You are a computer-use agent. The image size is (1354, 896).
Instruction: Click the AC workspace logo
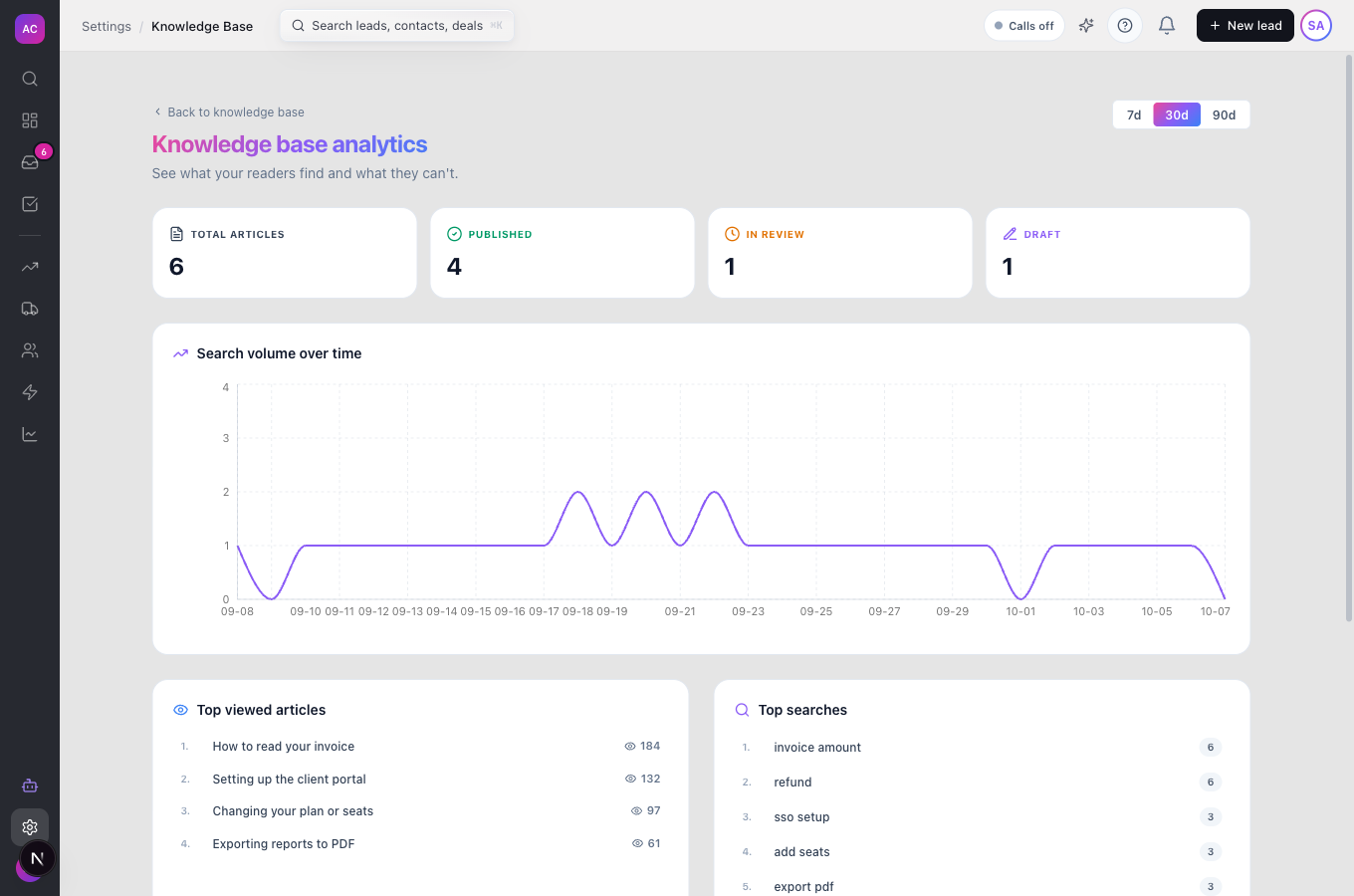[x=30, y=29]
